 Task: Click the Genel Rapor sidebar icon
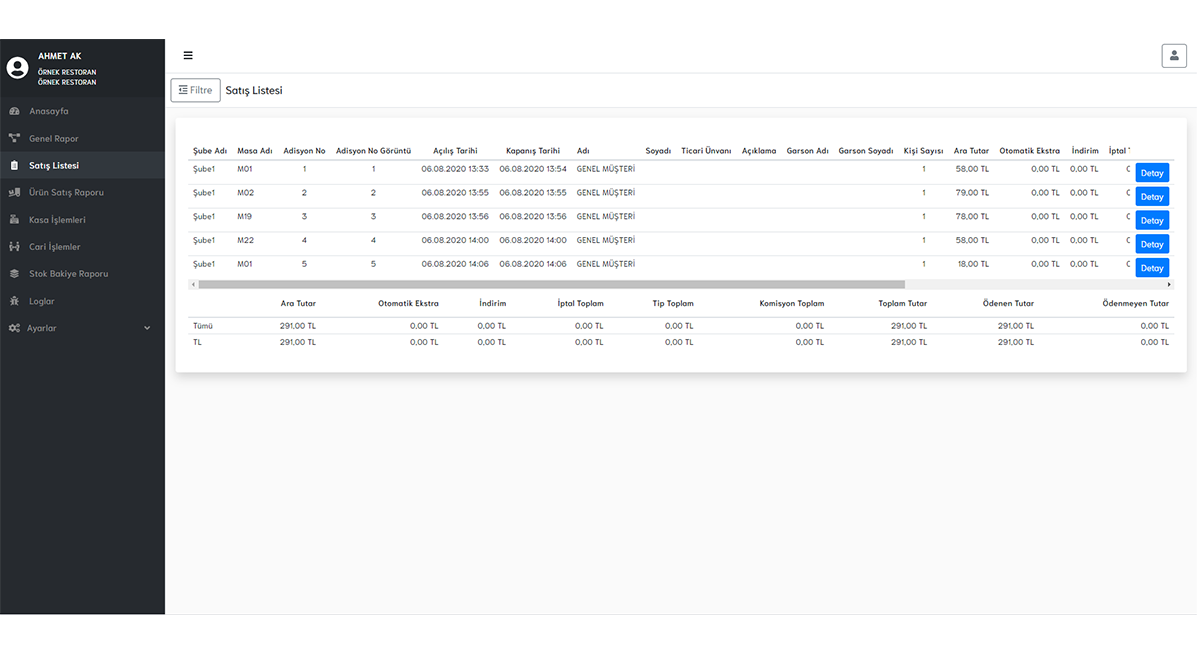coord(14,138)
